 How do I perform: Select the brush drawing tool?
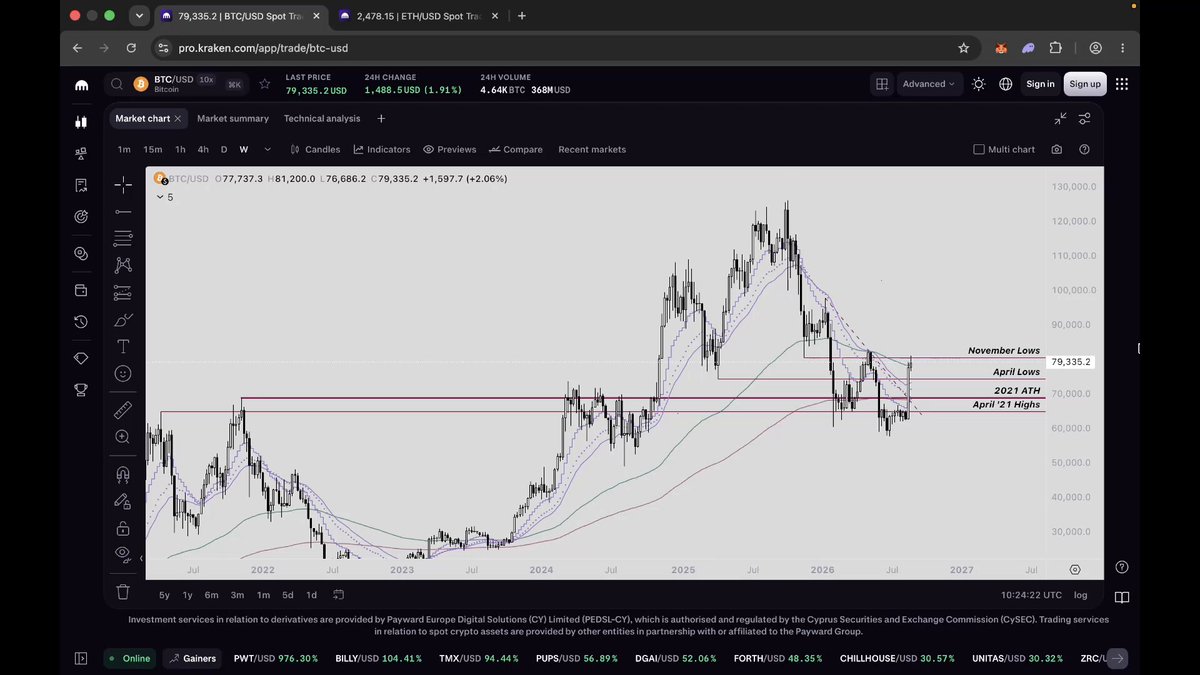coord(123,320)
